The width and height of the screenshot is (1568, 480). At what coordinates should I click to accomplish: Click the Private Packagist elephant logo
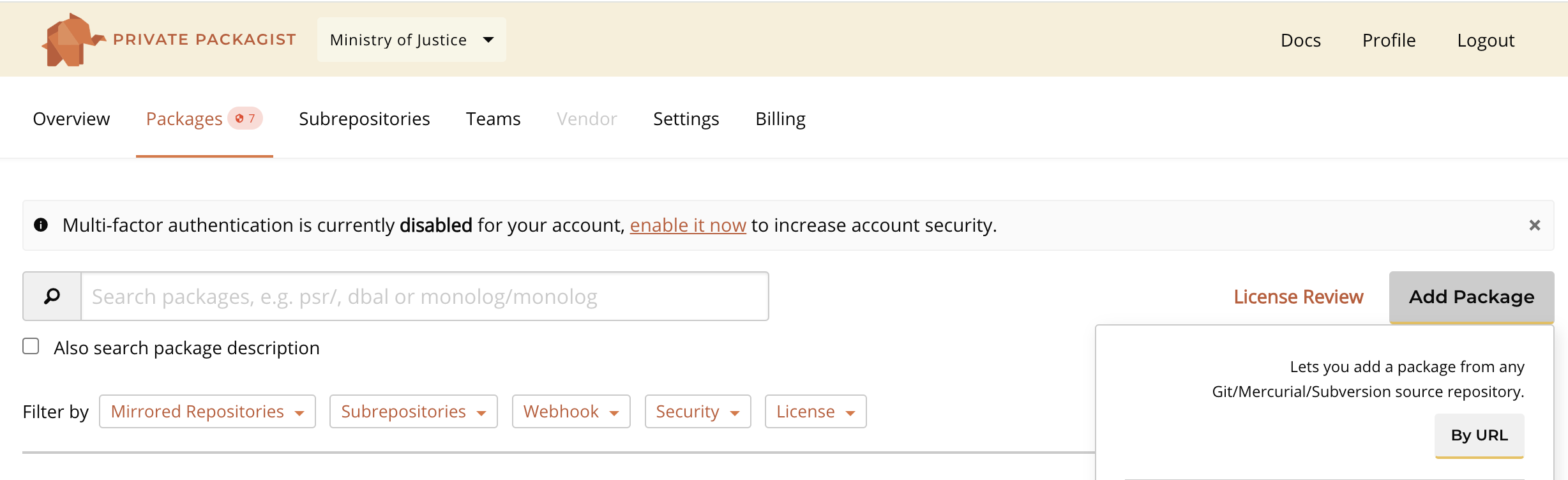[x=73, y=40]
